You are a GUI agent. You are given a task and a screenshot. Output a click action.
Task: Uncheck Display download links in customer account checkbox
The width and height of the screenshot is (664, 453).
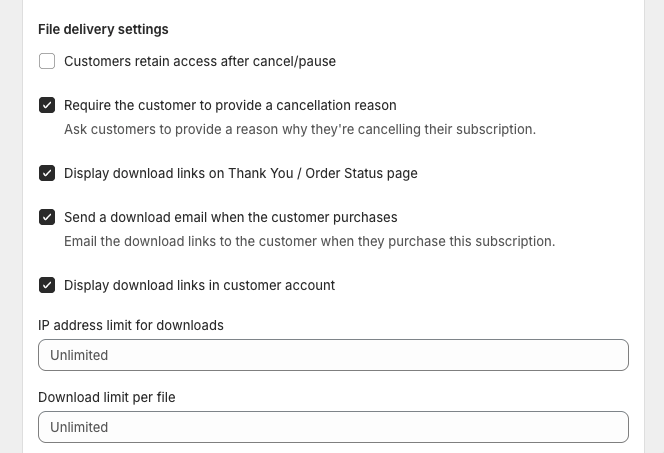47,285
